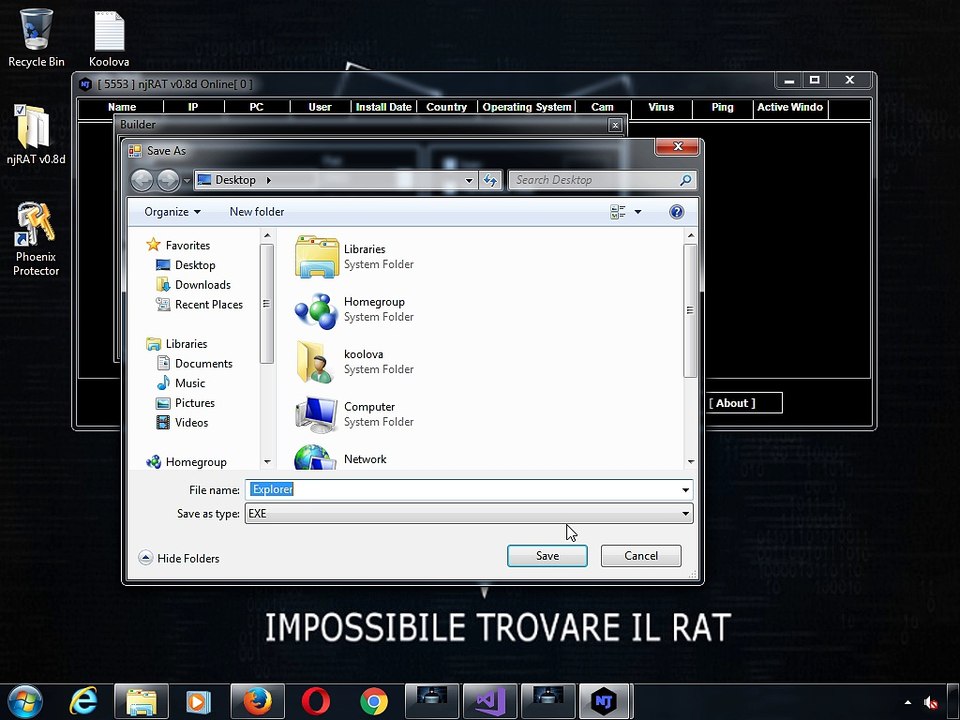Select the Computer system folder
Screen dimensions: 960x720
coord(355,414)
